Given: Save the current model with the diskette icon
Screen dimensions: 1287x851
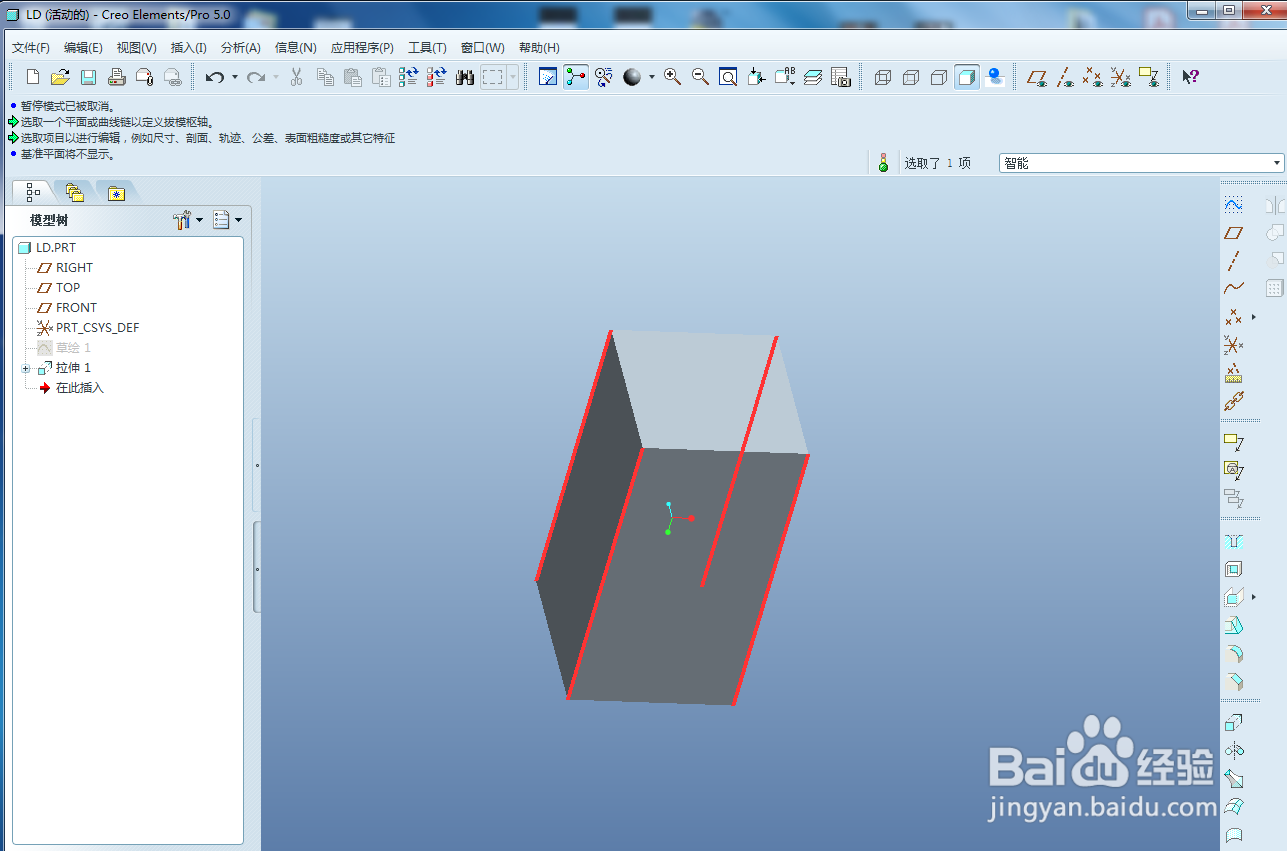Looking at the screenshot, I should 88,77.
